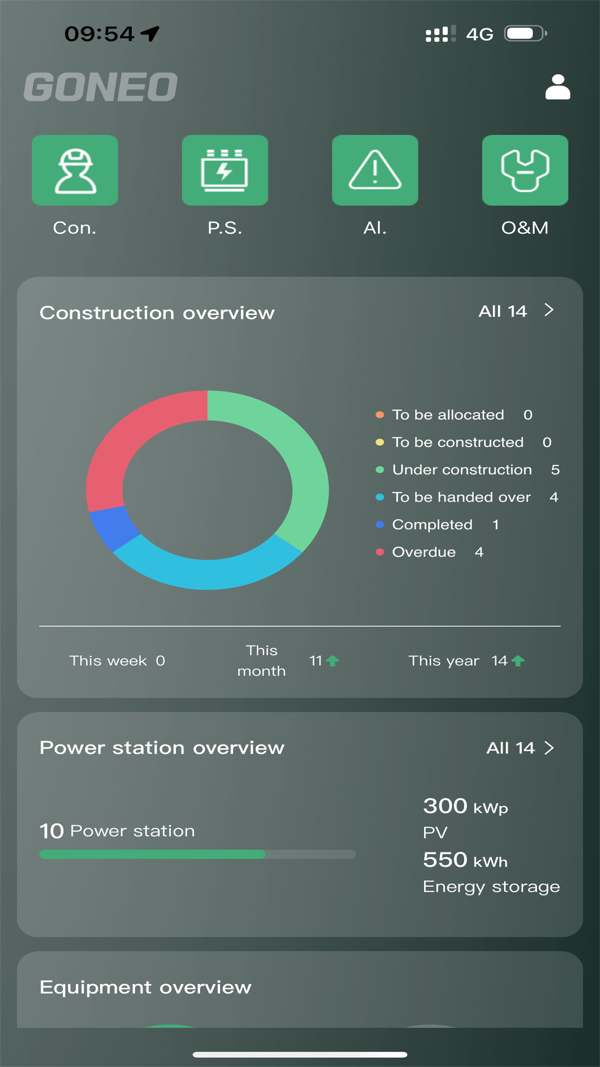600x1067 pixels.
Task: Open the Alarm warning triangle icon
Action: point(375,170)
